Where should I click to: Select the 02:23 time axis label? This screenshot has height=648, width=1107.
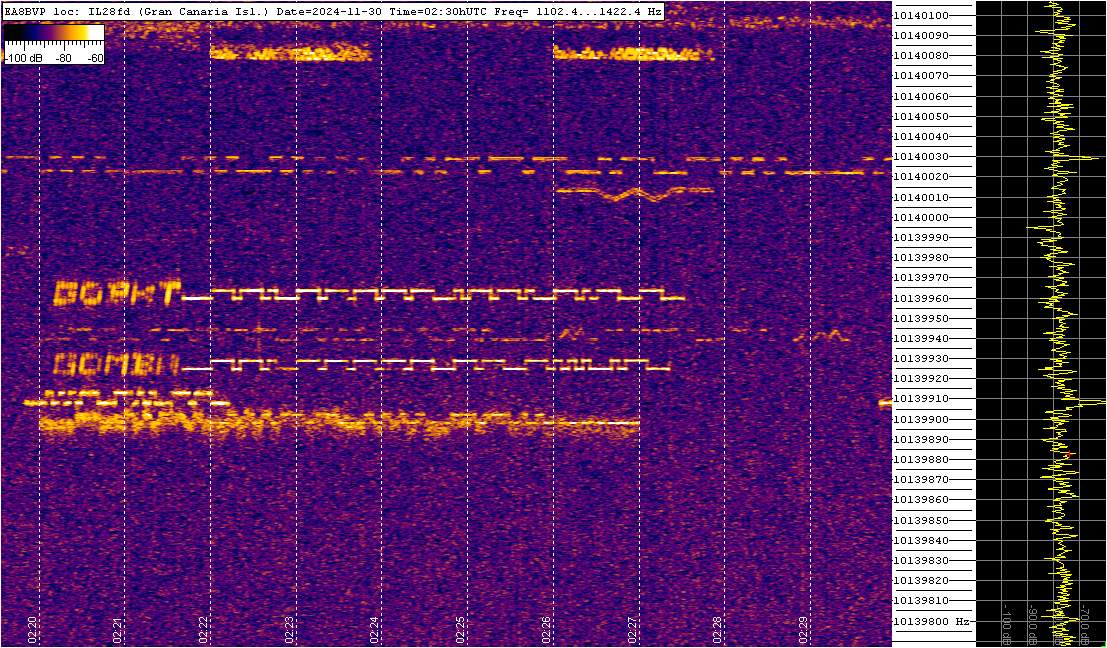pyautogui.click(x=289, y=628)
